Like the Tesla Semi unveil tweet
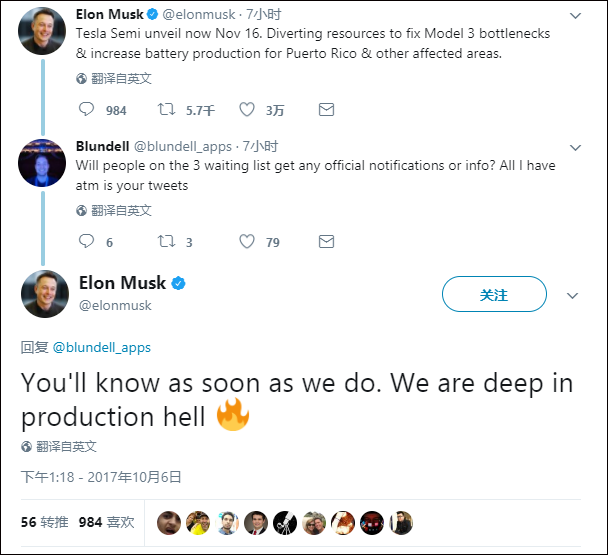 247,109
